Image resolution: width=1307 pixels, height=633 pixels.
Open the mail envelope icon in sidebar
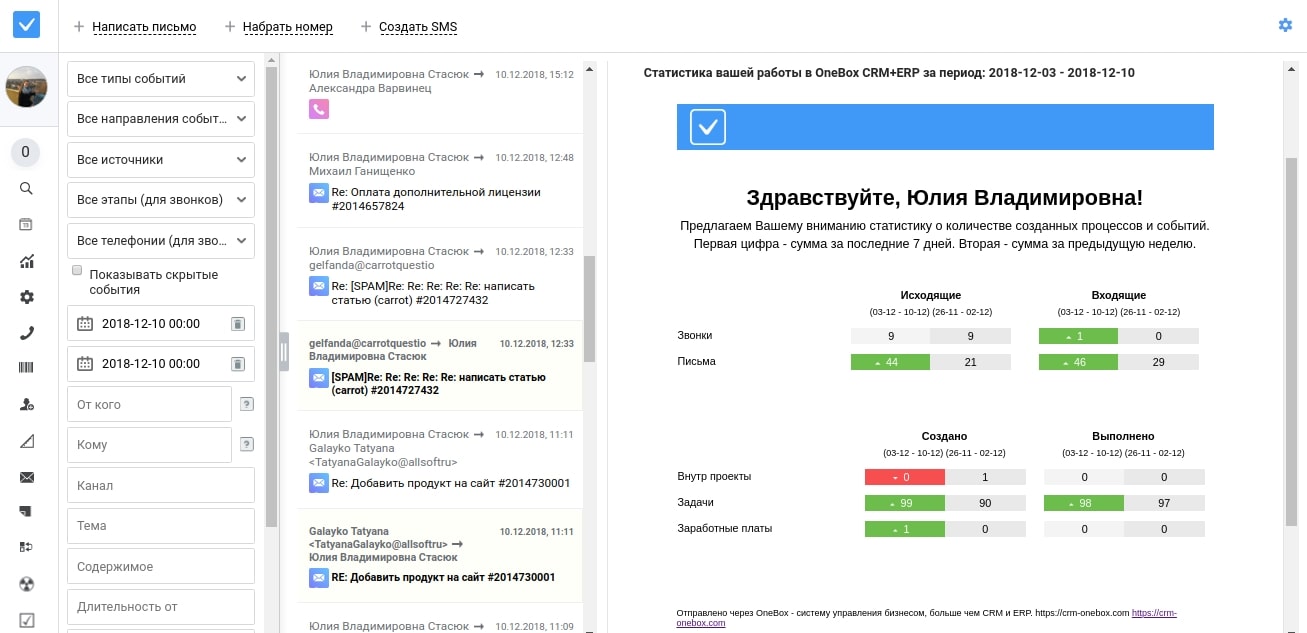(26, 477)
